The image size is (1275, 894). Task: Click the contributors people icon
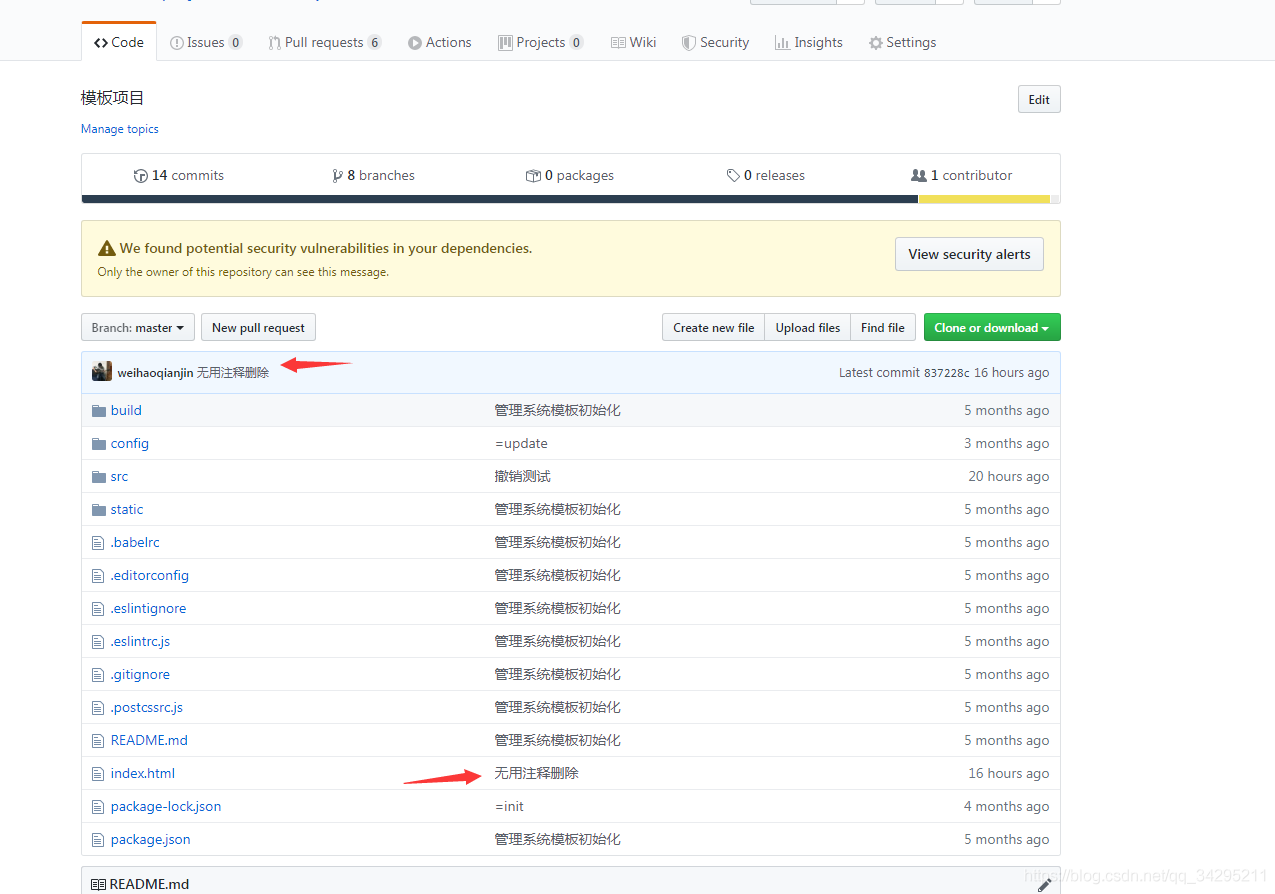(x=918, y=176)
